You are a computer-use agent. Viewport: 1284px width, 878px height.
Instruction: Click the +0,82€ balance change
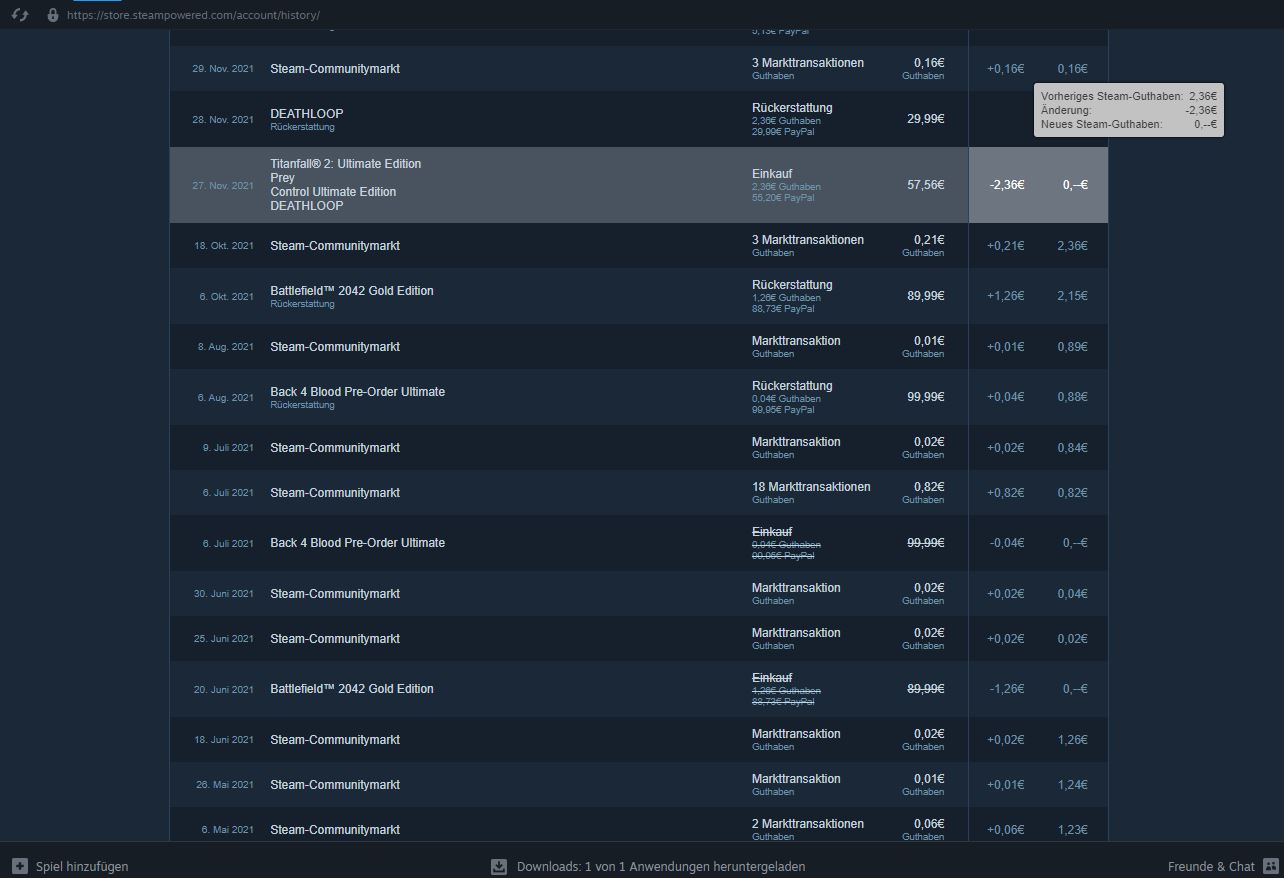pyautogui.click(x=1006, y=493)
